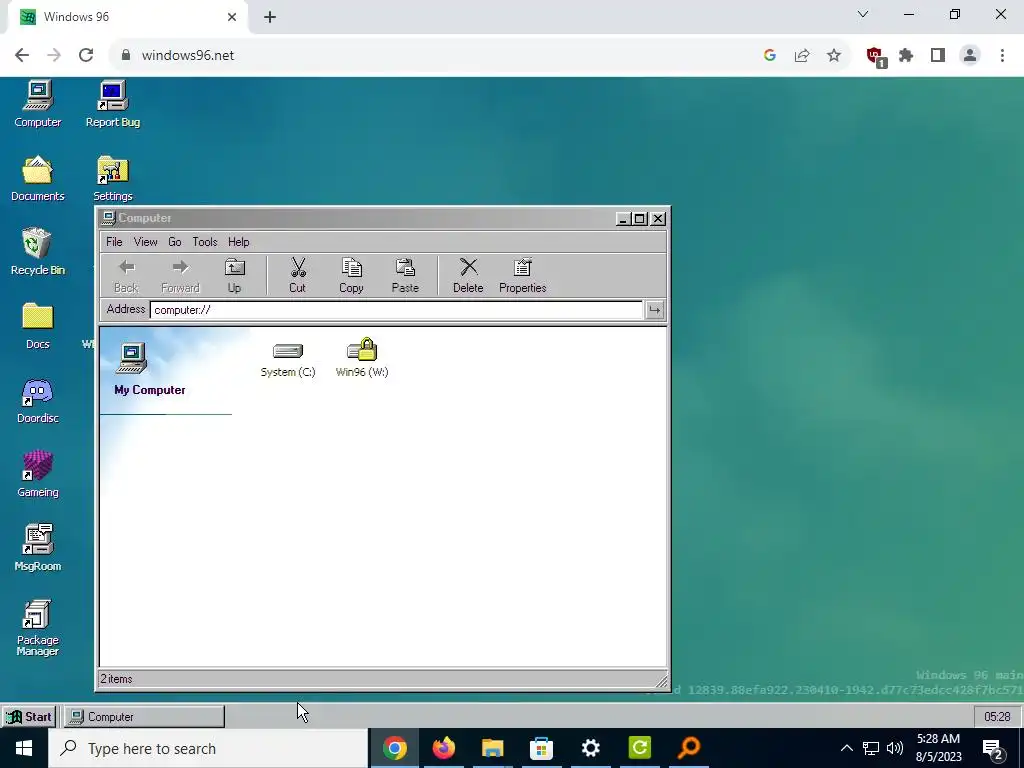Reload the windows96.net page
Viewport: 1024px width, 768px height.
pos(86,56)
